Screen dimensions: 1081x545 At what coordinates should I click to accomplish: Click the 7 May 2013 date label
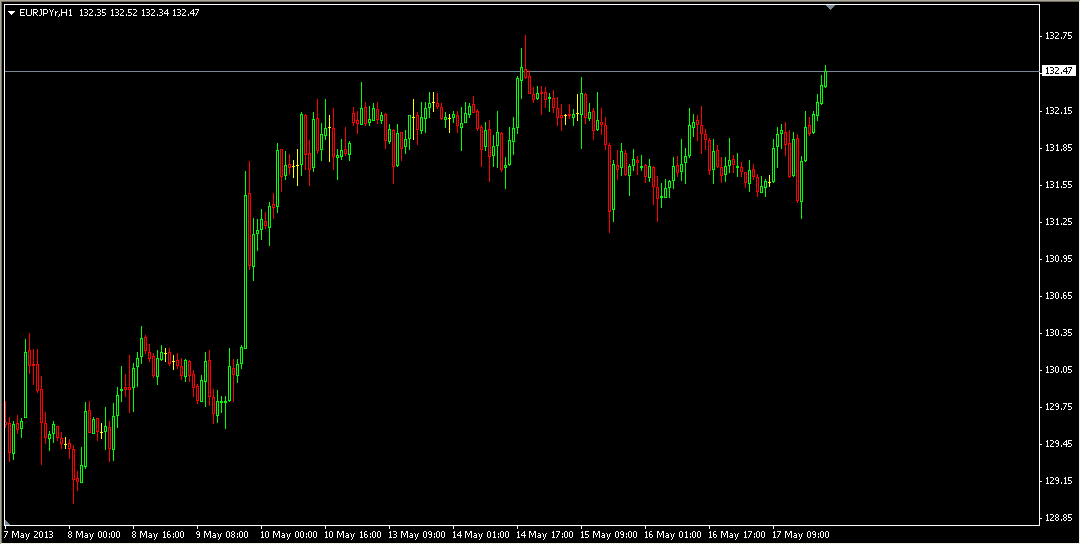tap(28, 535)
